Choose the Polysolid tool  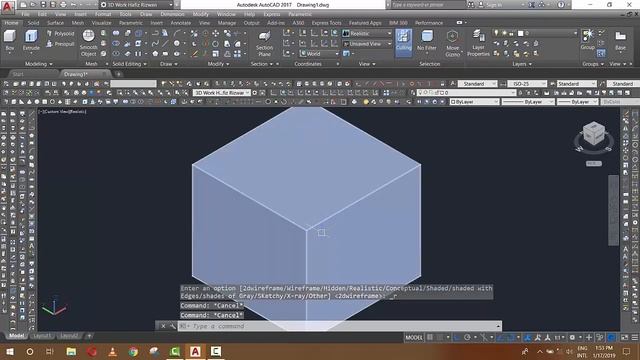(x=60, y=33)
